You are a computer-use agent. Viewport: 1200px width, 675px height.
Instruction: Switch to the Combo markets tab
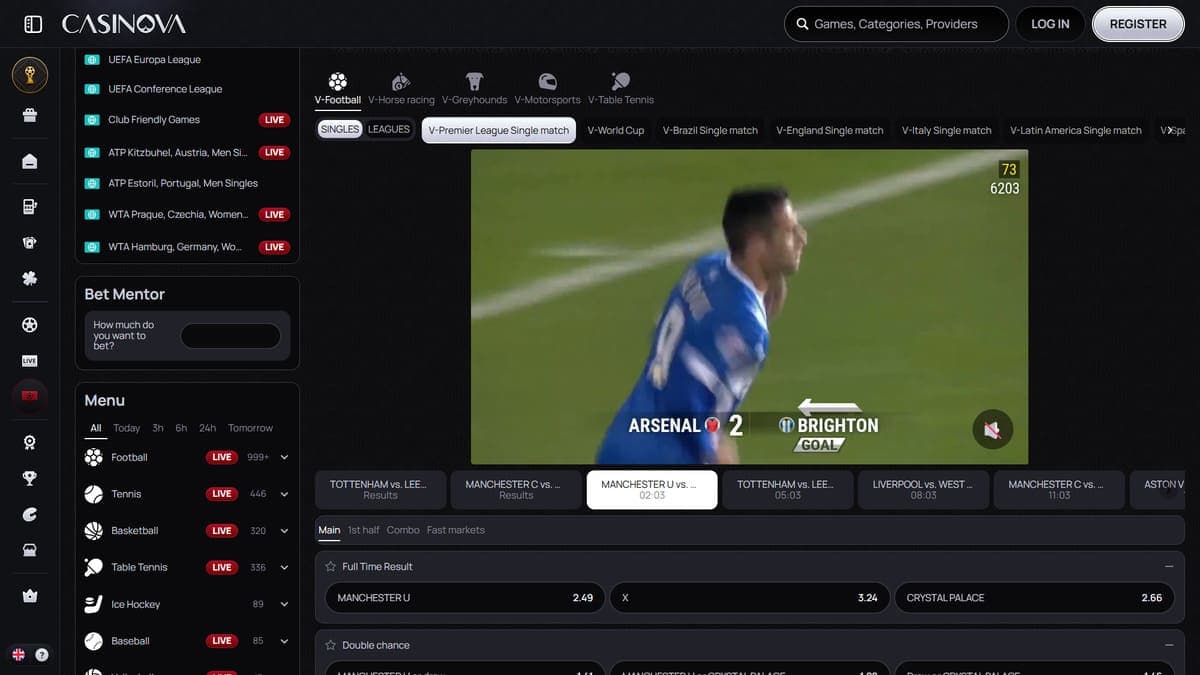point(403,530)
